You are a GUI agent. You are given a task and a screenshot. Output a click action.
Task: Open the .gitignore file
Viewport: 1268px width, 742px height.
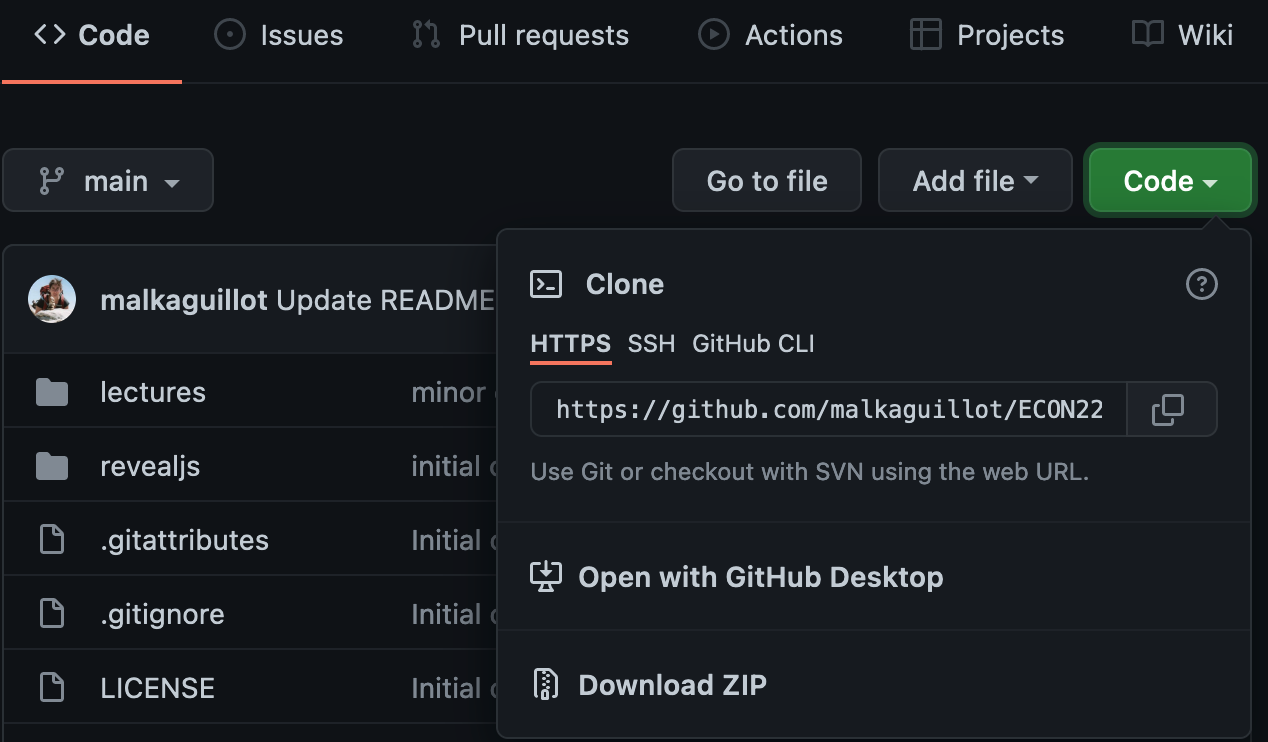pos(162,614)
